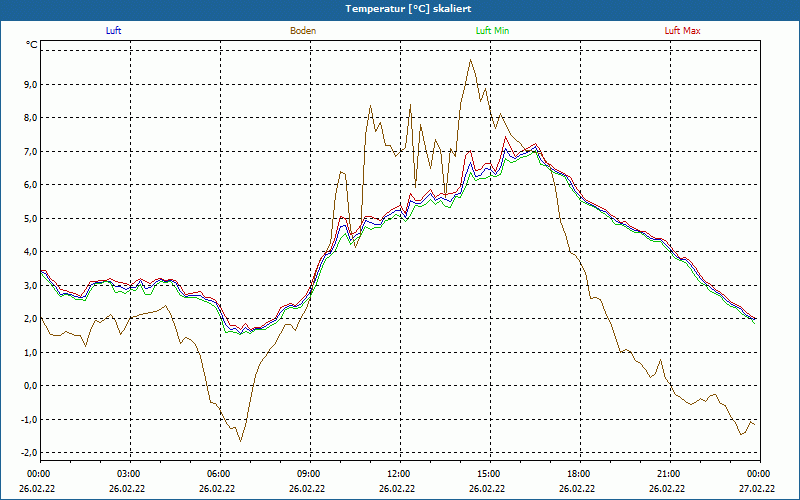Click the 8,0 y-axis value
The height and width of the screenshot is (500, 800).
[31, 118]
